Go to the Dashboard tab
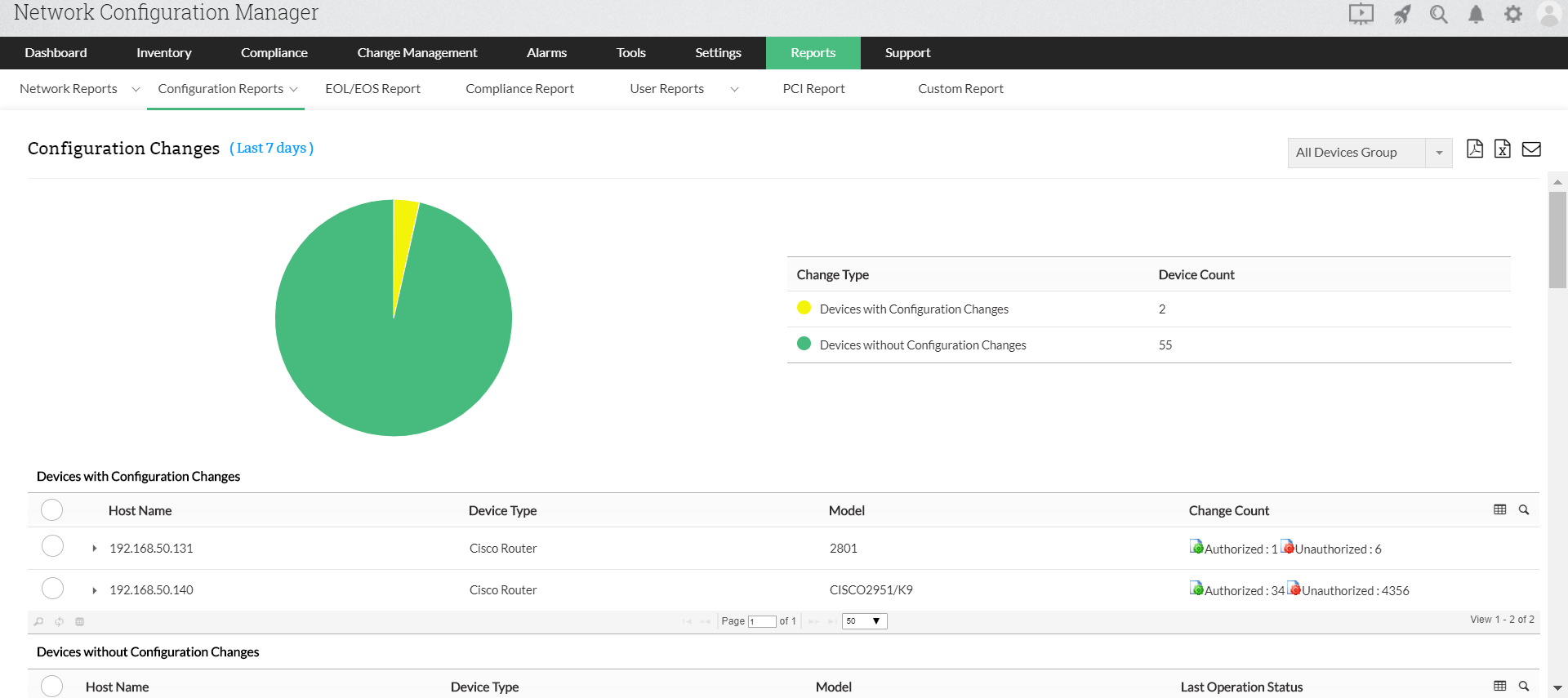 point(56,53)
